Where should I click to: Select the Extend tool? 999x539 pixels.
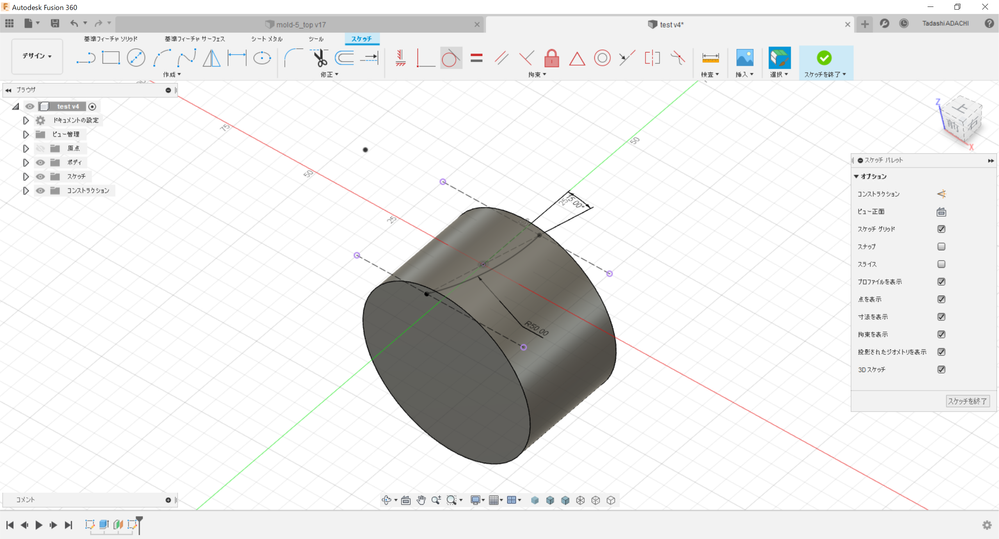(370, 58)
